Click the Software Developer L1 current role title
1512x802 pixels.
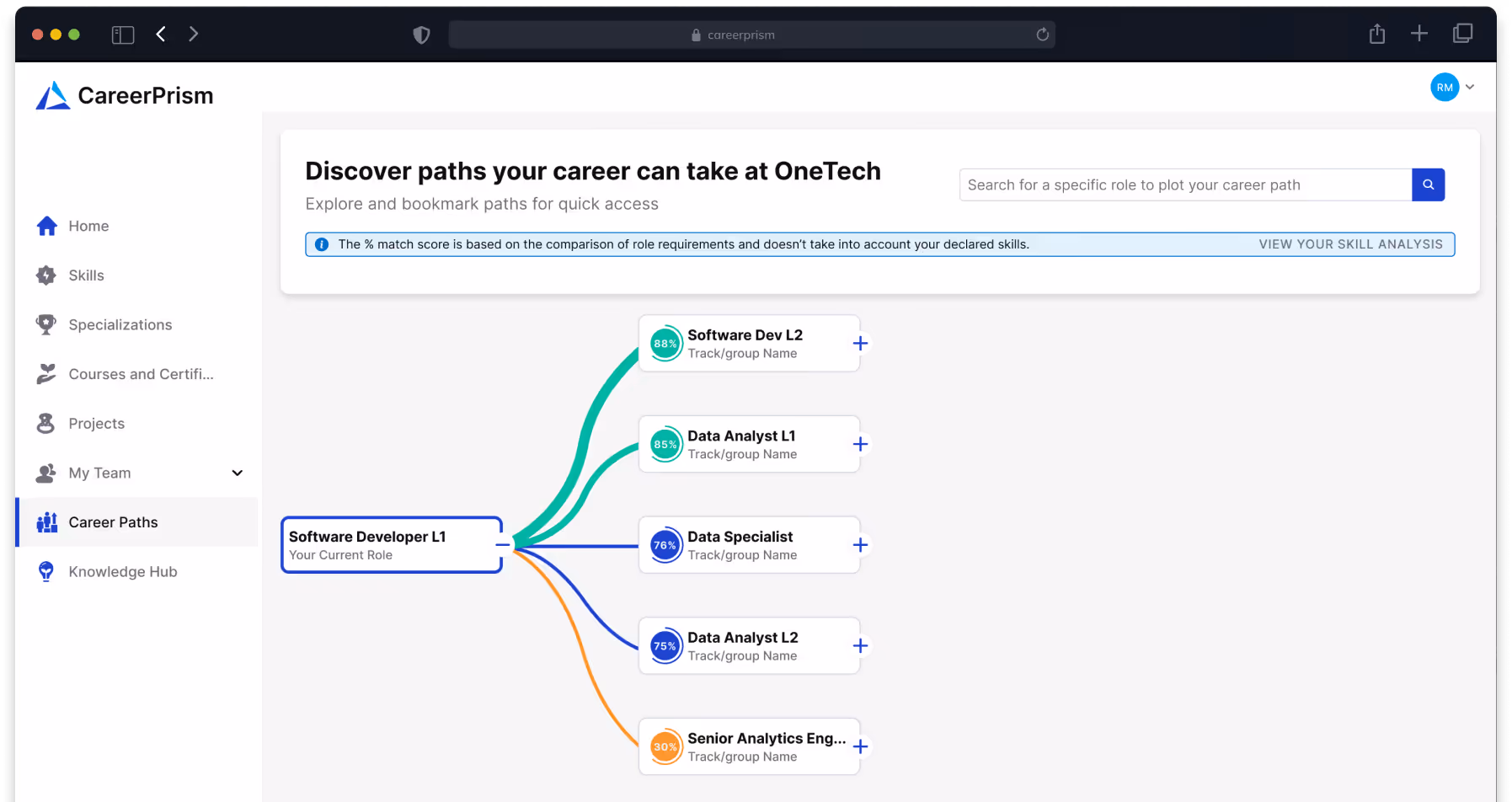(x=367, y=537)
